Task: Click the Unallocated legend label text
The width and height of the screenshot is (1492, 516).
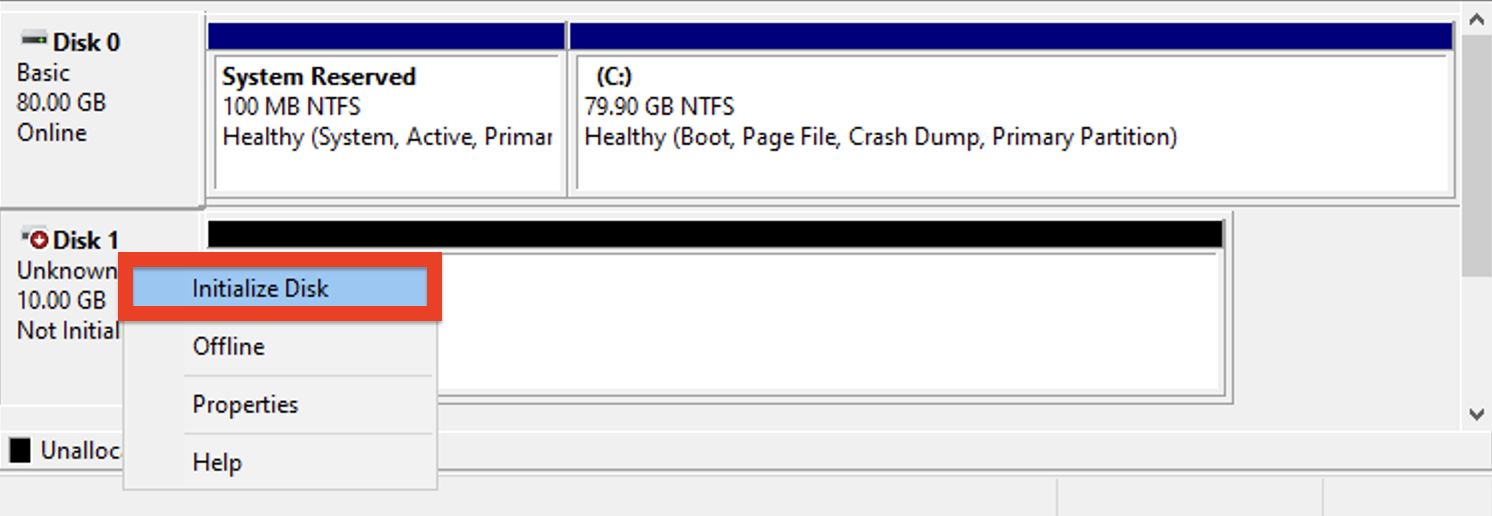Action: pyautogui.click(x=80, y=451)
